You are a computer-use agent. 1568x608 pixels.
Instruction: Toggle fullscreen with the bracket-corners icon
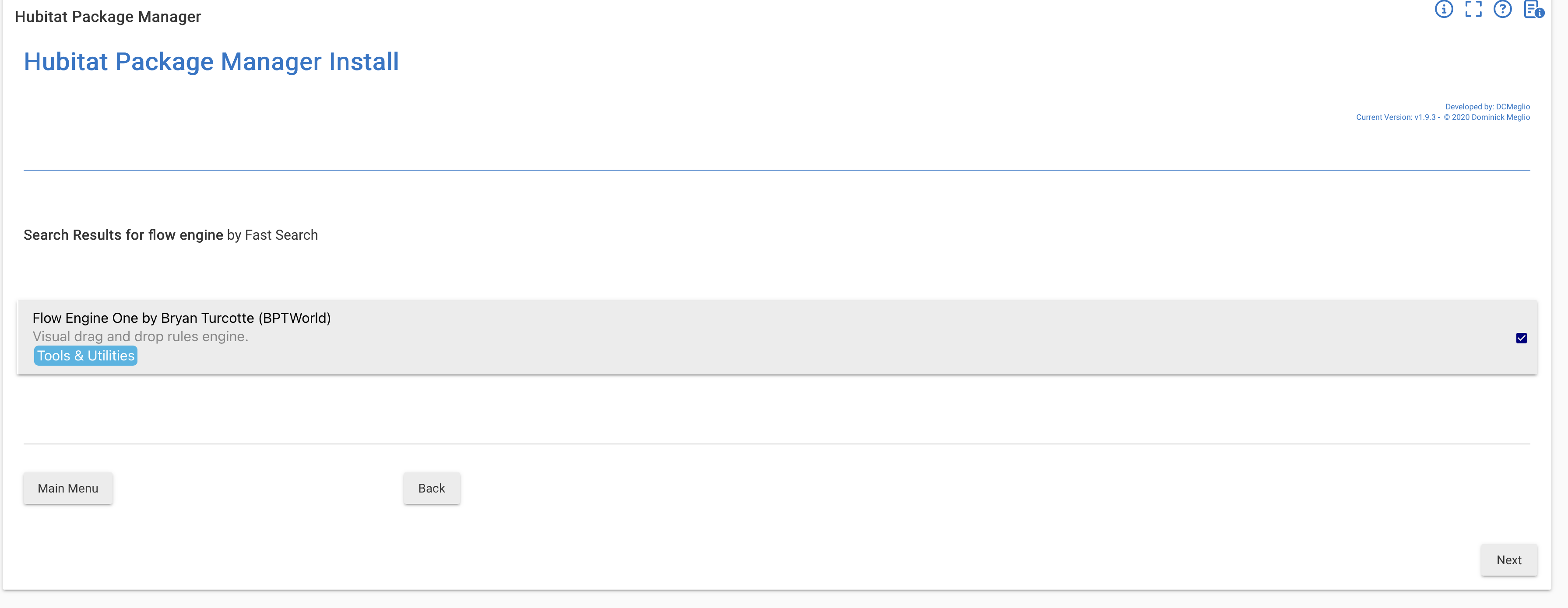pos(1473,9)
